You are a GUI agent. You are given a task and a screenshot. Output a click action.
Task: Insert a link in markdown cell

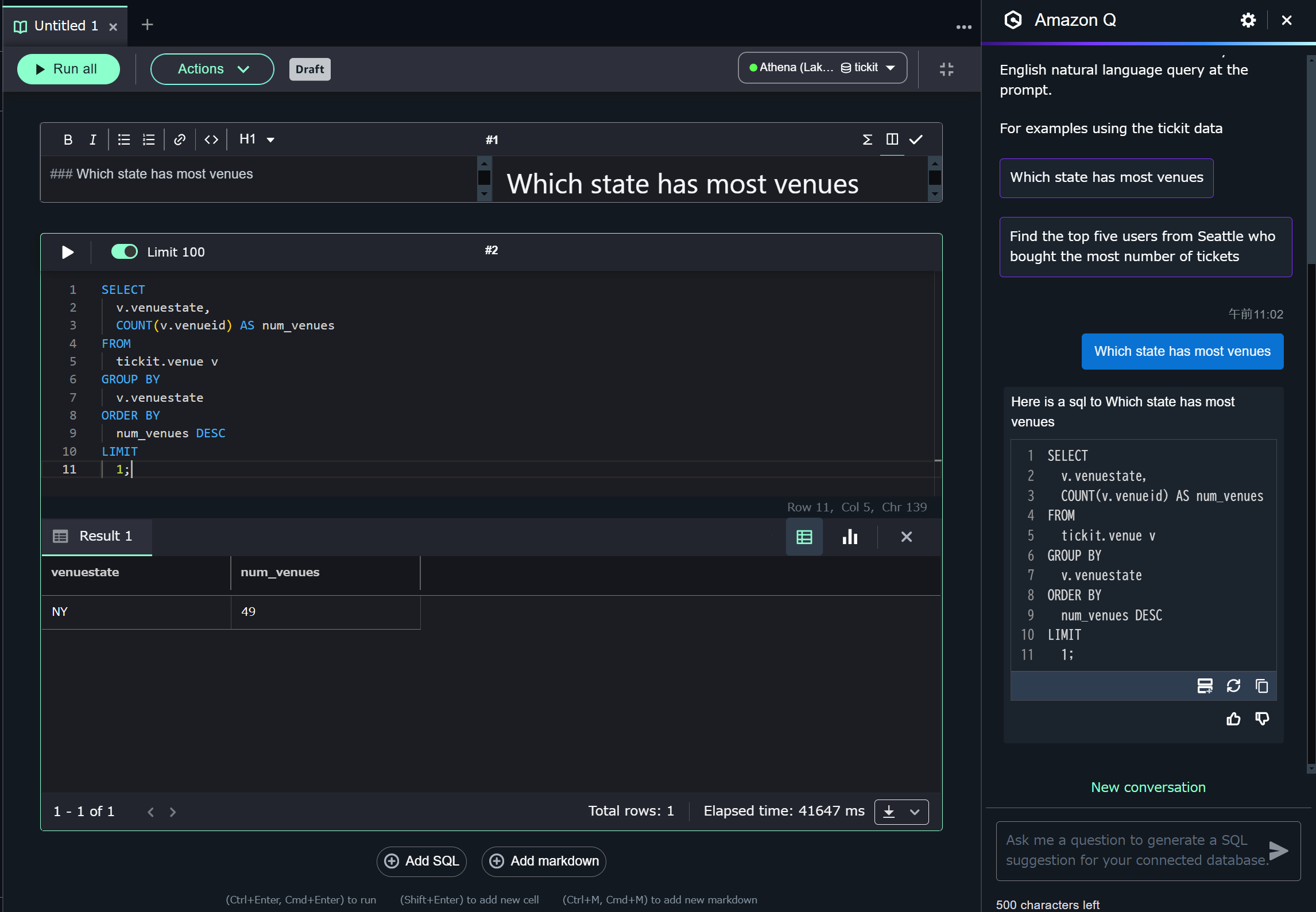coord(180,139)
